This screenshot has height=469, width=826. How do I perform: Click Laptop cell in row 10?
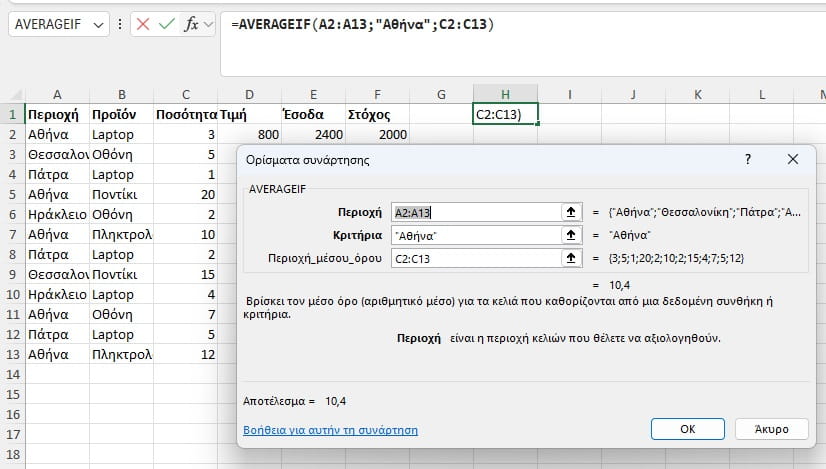click(122, 295)
